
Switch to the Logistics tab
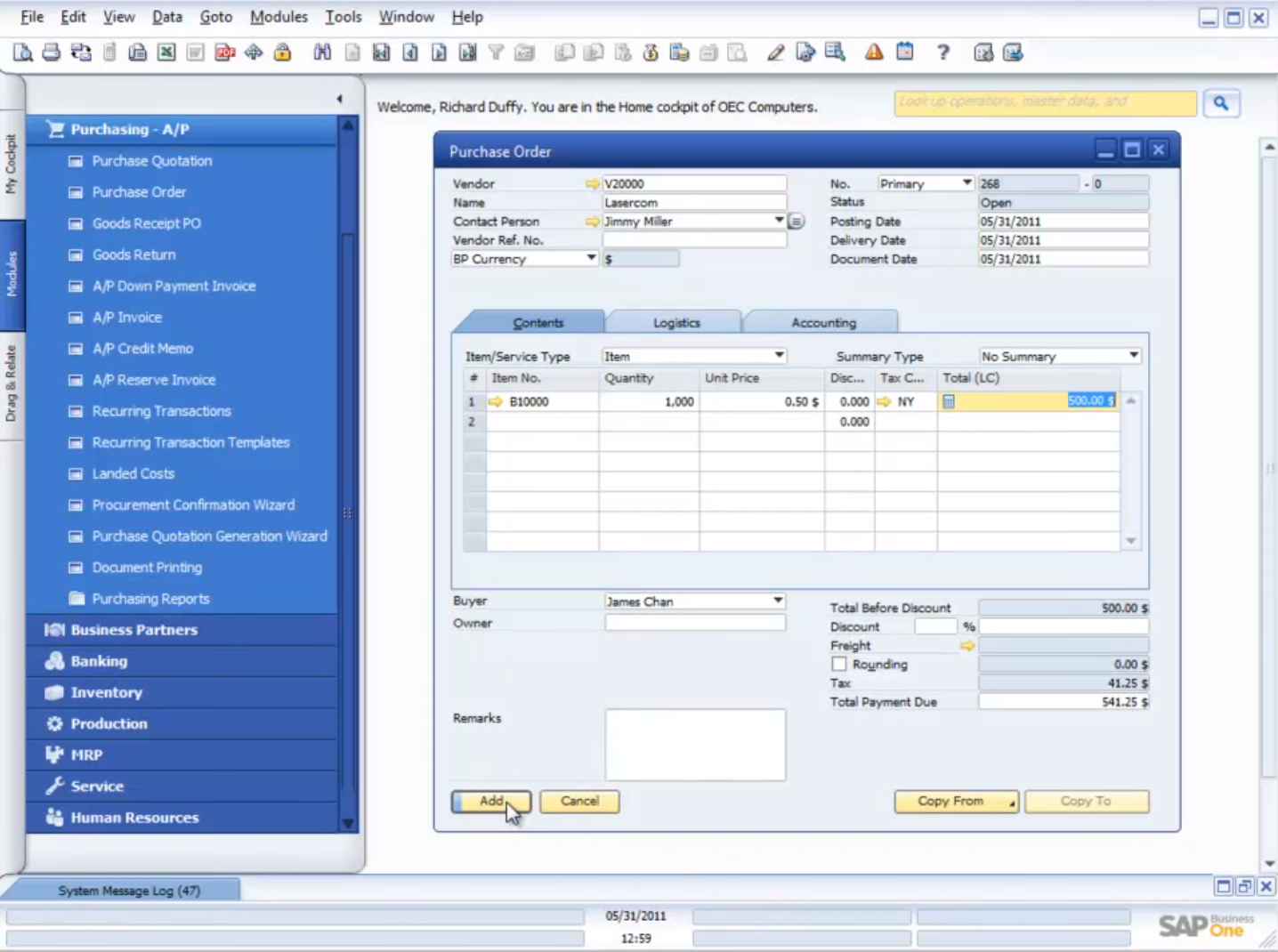(x=675, y=322)
